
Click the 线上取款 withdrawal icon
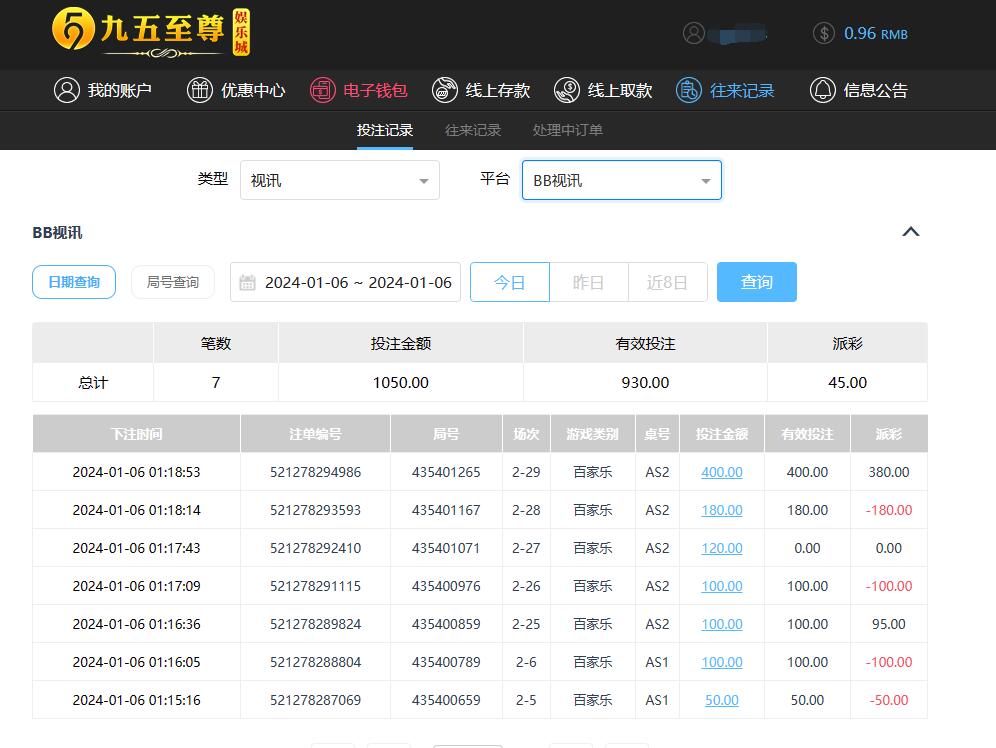[x=567, y=90]
